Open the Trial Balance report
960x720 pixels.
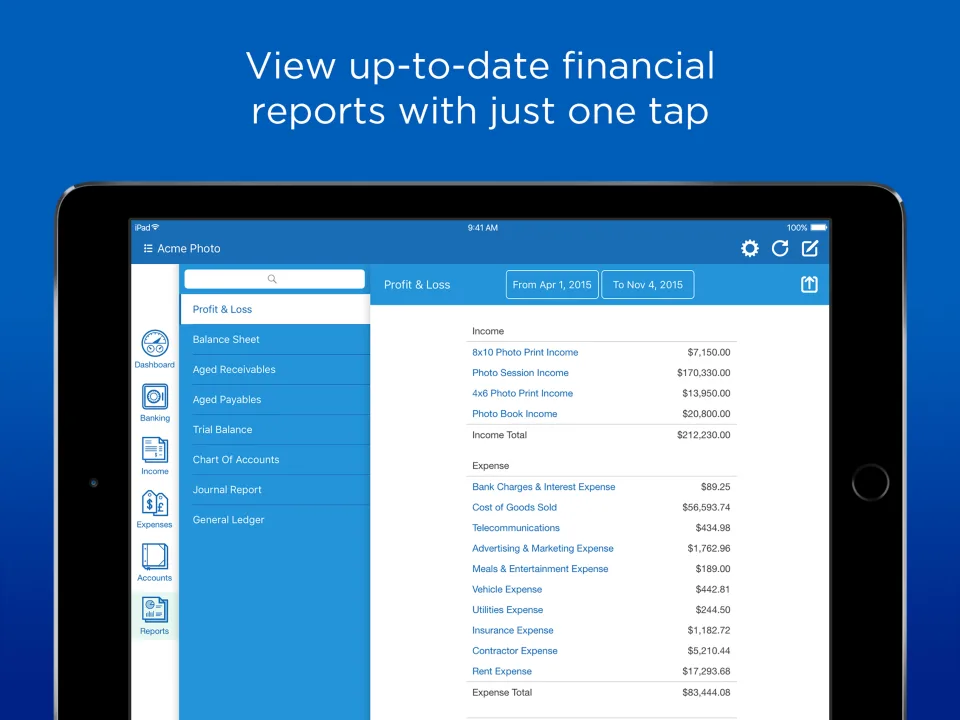[276, 429]
